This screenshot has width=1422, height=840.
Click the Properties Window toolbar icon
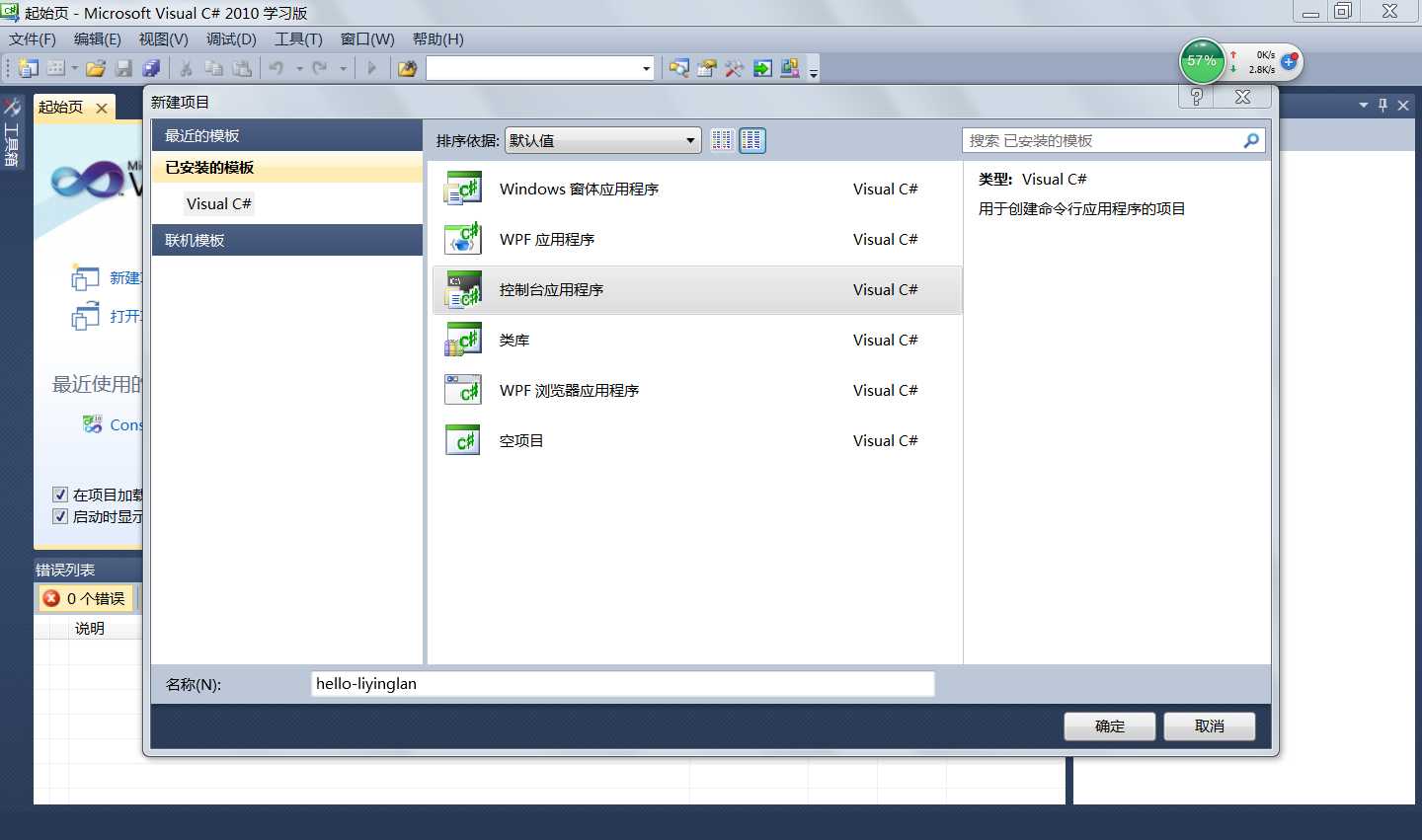(707, 68)
